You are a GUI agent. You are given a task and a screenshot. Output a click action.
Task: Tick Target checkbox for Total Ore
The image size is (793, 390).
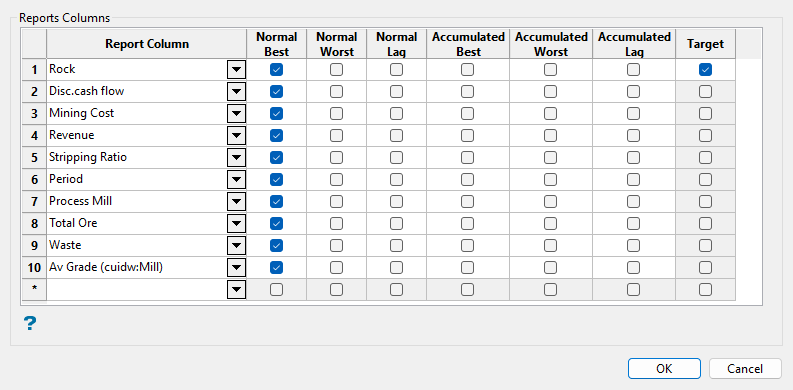pyautogui.click(x=705, y=224)
